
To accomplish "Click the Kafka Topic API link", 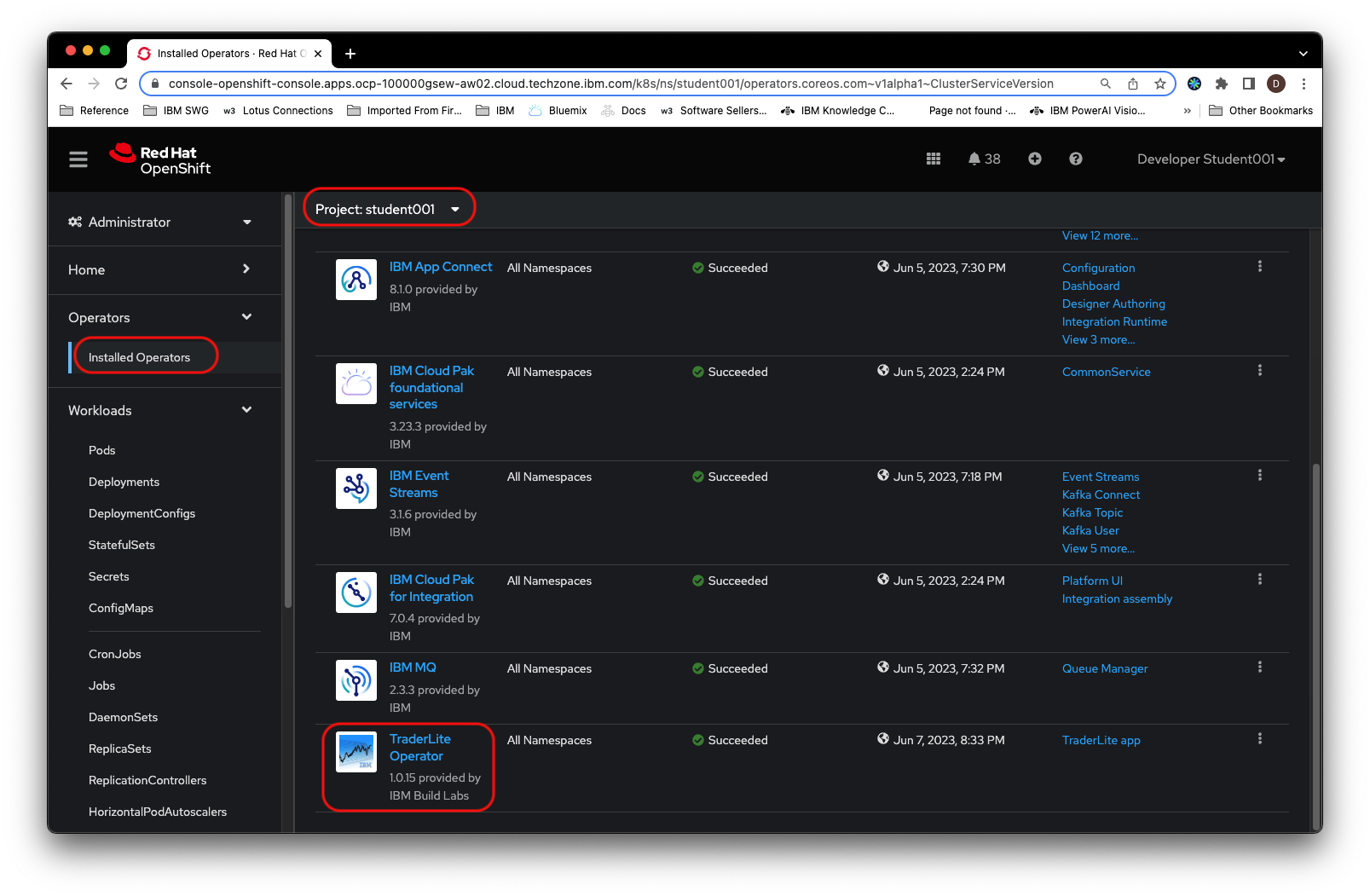I will tap(1092, 512).
